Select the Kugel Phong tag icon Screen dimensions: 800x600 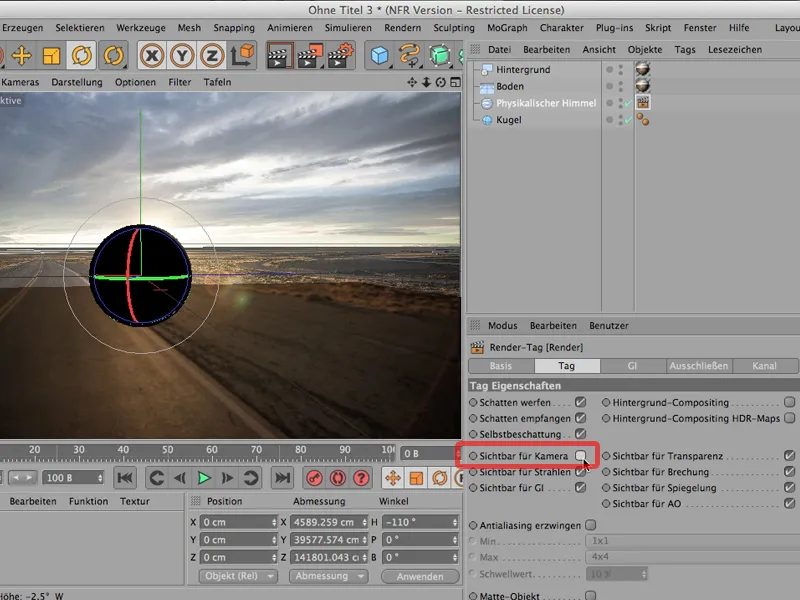643,120
